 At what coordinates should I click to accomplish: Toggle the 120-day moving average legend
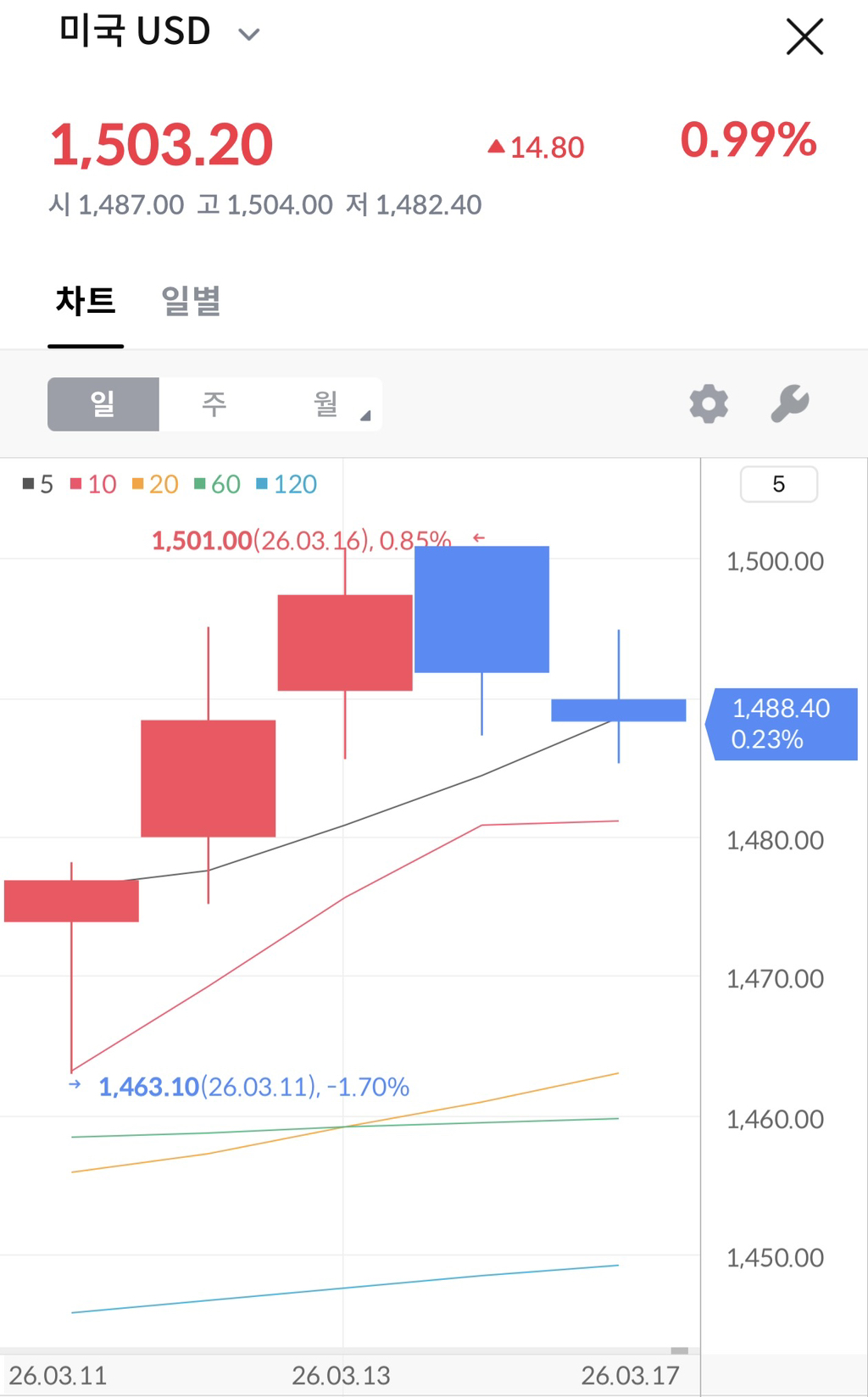point(287,484)
